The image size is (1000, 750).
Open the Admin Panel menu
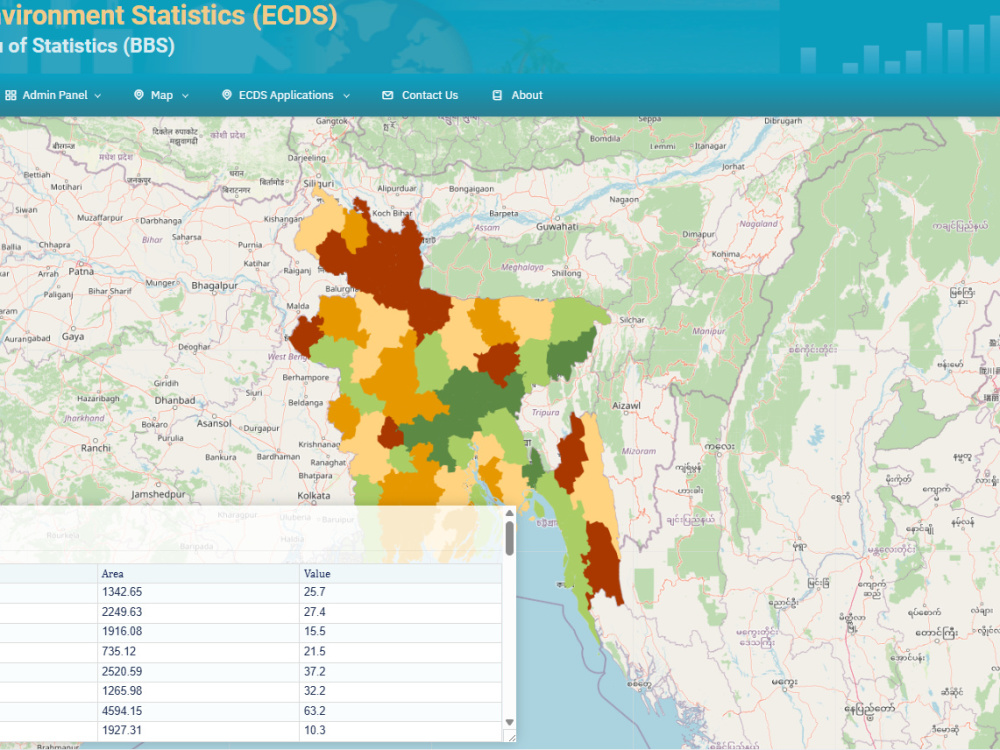tap(54, 95)
